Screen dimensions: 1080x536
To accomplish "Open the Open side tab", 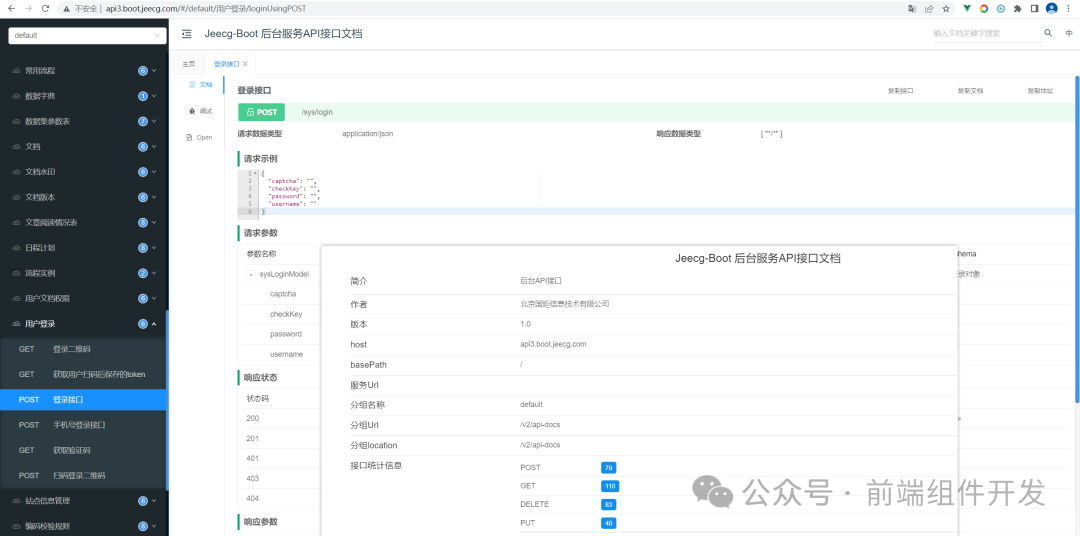I will (199, 137).
